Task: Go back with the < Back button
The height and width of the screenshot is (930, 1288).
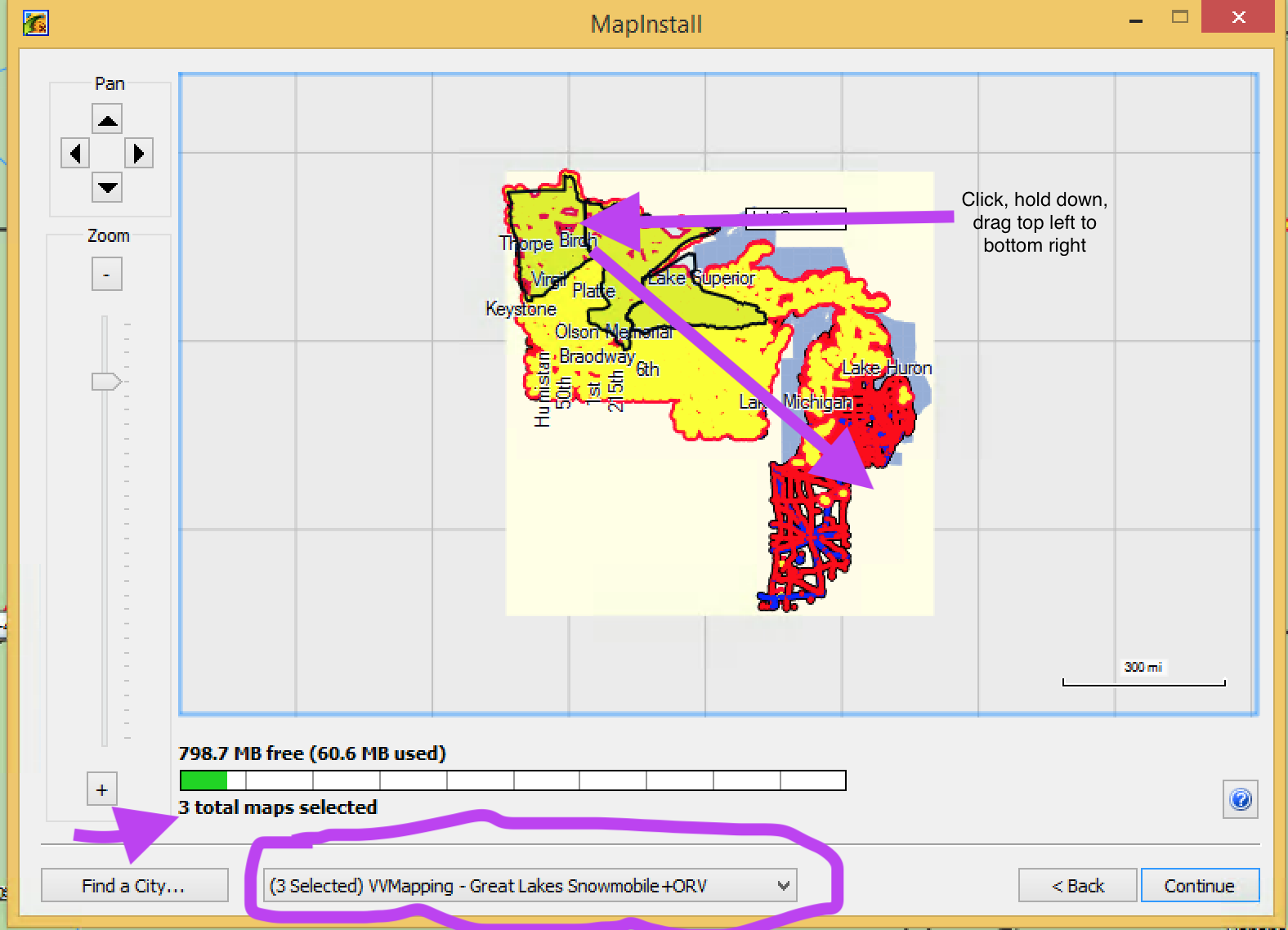Action: [x=1077, y=886]
